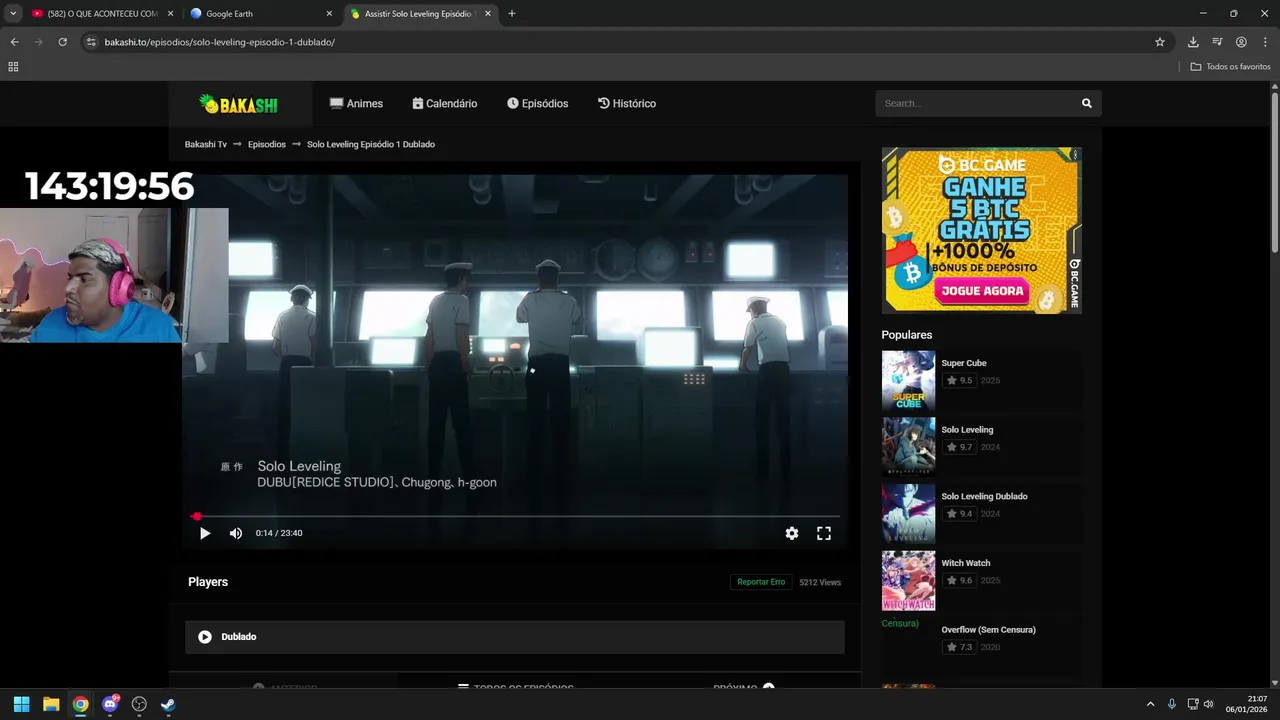
Task: Open the Chrome profile icon
Action: 1241,42
